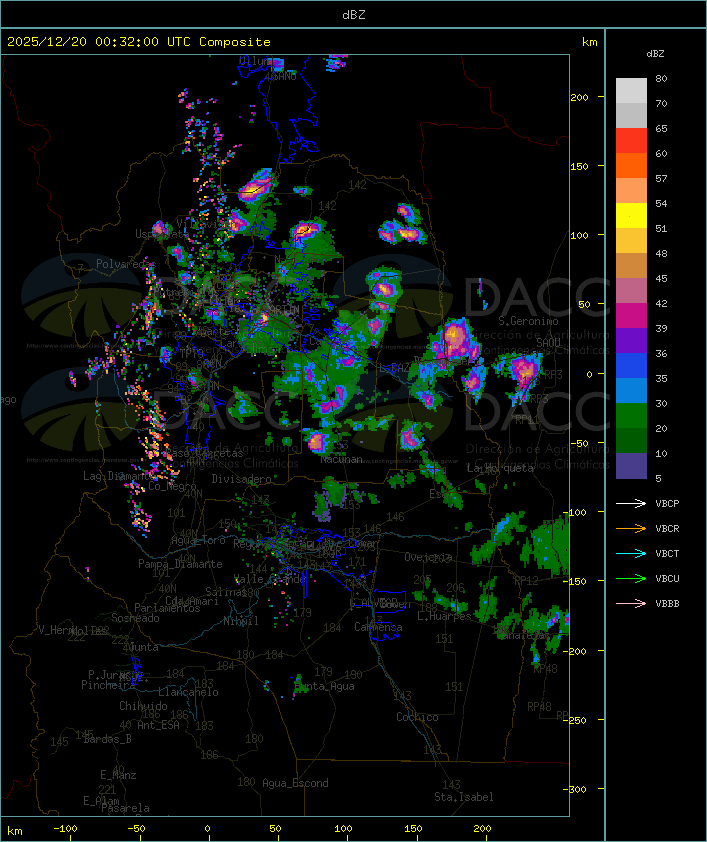This screenshot has width=707, height=842.
Task: Select the green 20-30 dBZ swatch
Action: click(631, 415)
